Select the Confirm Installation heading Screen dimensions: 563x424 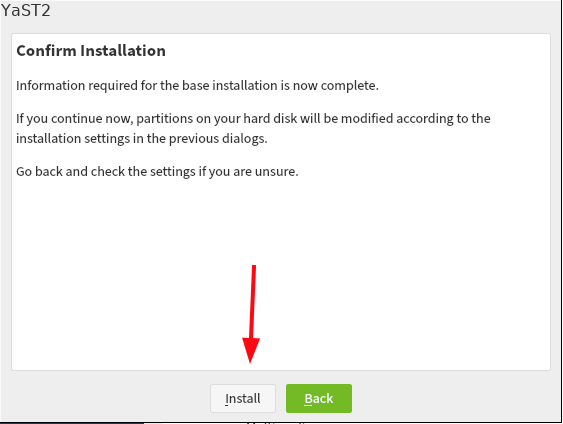(91, 51)
